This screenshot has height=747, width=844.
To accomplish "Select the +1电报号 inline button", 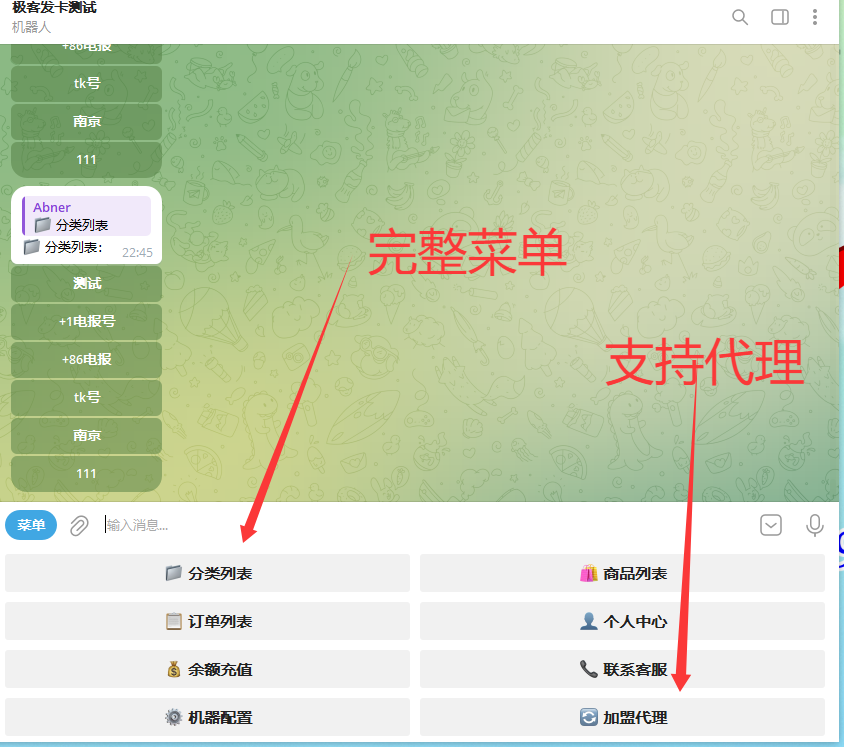I will 87,322.
